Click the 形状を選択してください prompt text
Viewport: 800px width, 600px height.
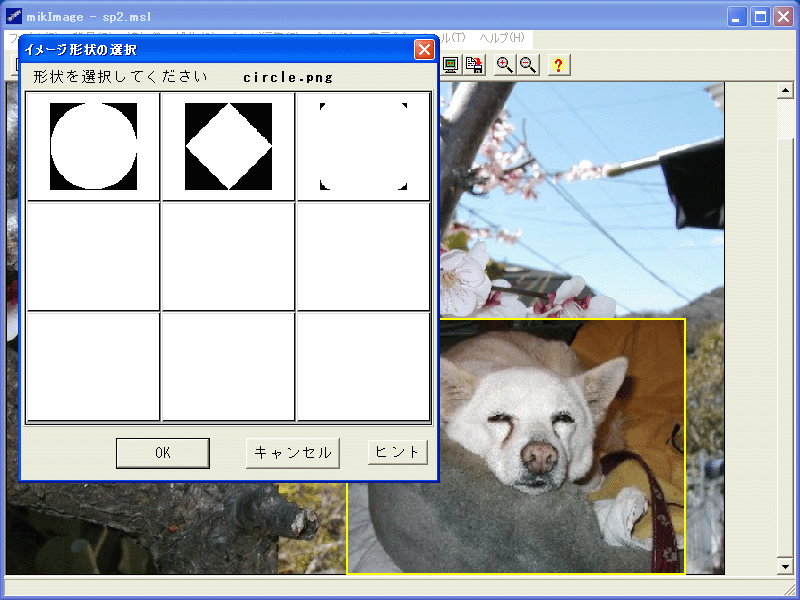click(120, 77)
